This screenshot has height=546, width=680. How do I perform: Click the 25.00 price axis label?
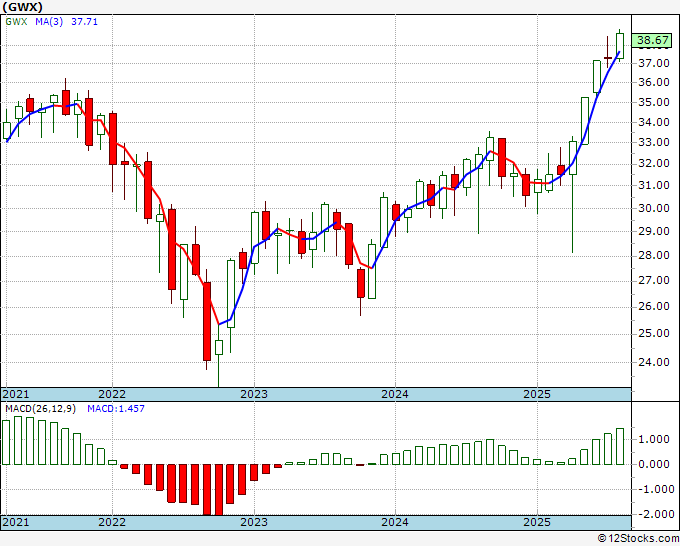(x=654, y=333)
